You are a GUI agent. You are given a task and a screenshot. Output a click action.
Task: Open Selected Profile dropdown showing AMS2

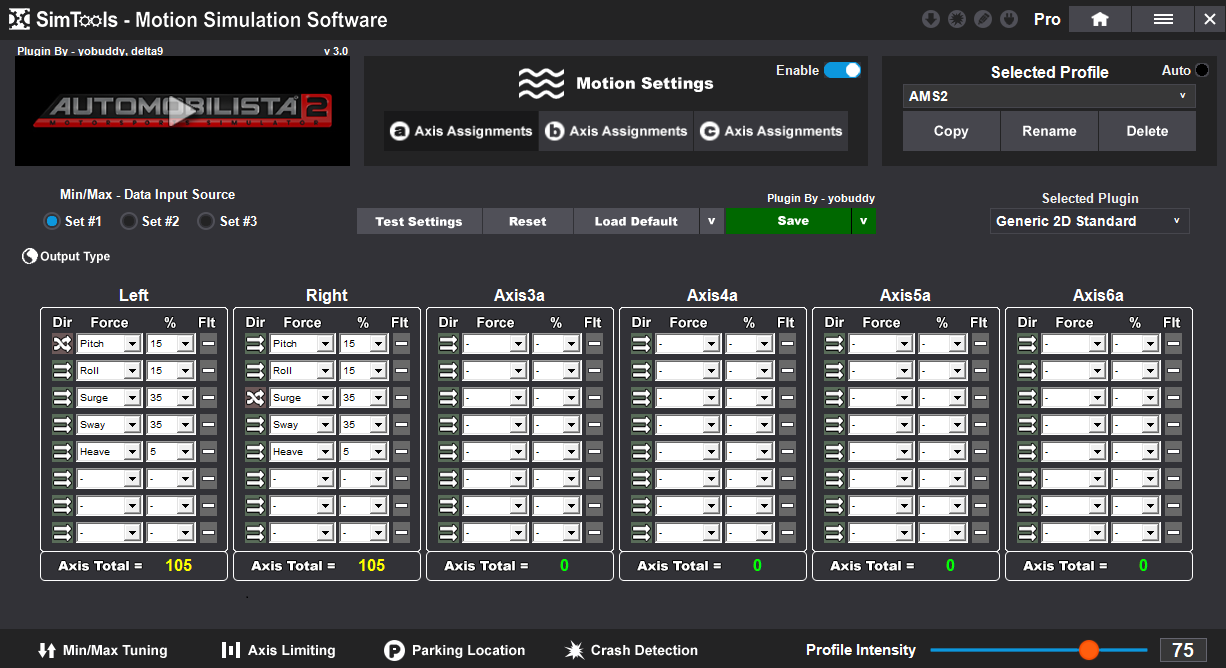[x=1049, y=97]
